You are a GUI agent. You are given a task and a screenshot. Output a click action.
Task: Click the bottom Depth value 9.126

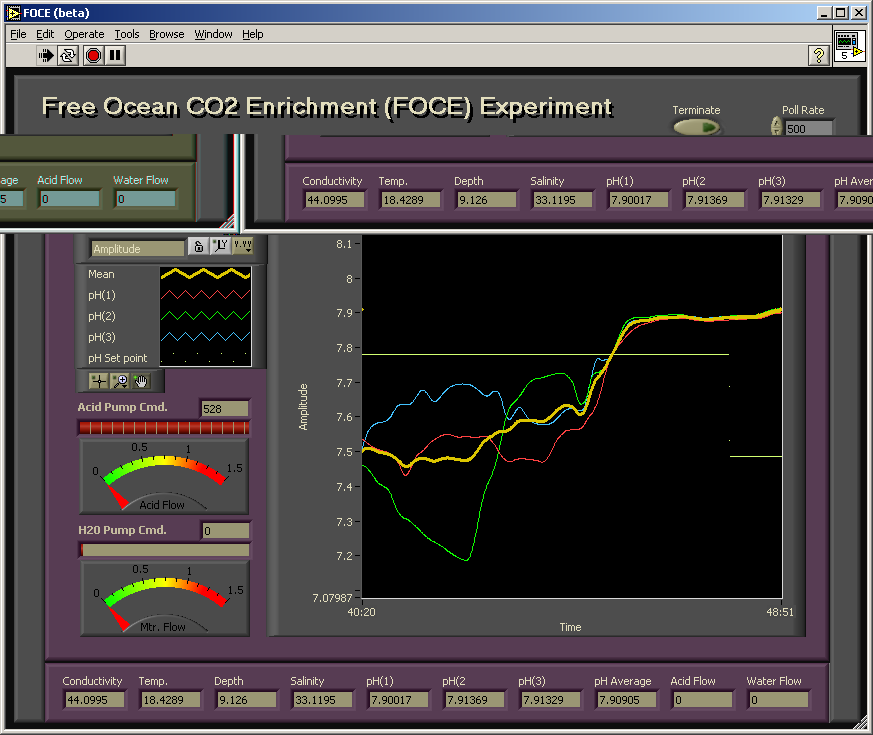(x=247, y=700)
